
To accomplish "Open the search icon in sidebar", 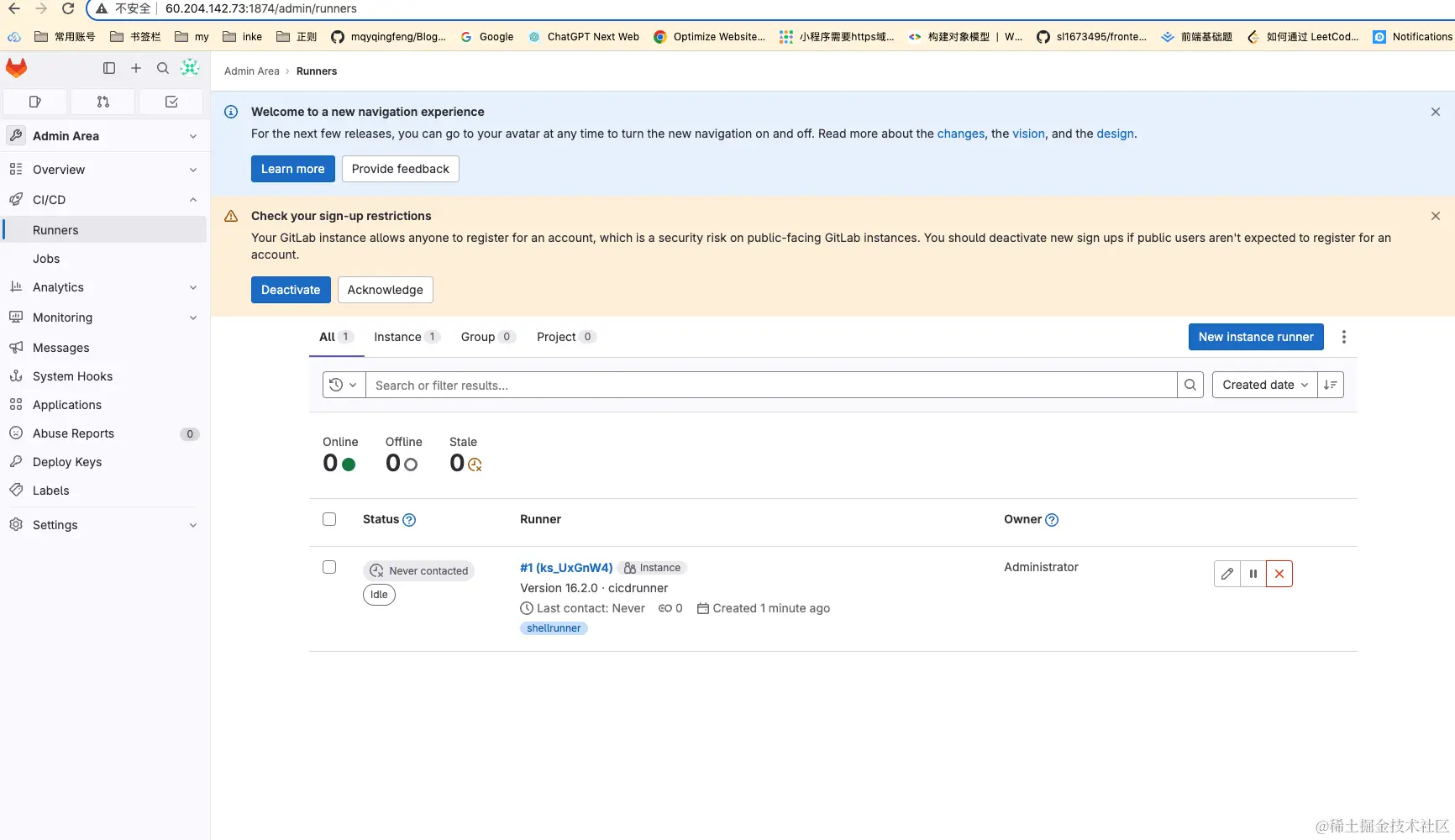I will 163,68.
